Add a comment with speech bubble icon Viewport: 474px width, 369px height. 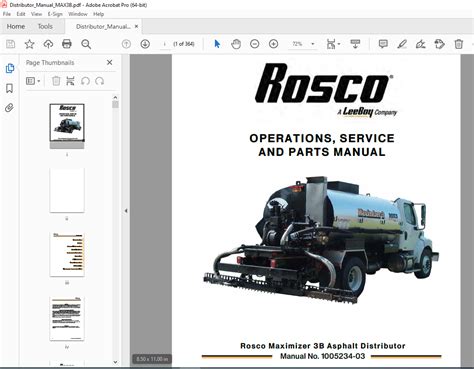[x=383, y=44]
